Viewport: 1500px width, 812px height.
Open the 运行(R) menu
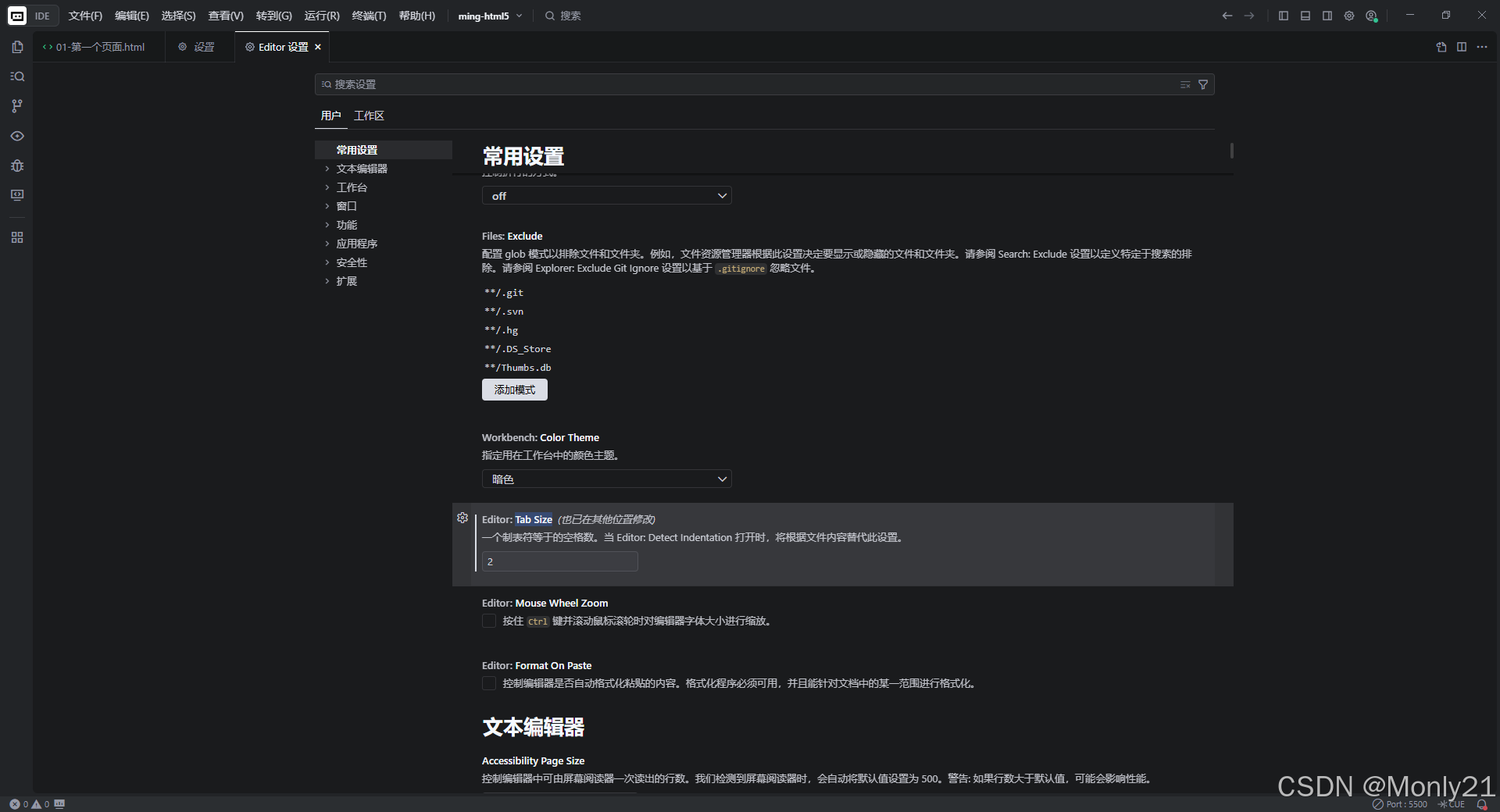click(322, 16)
